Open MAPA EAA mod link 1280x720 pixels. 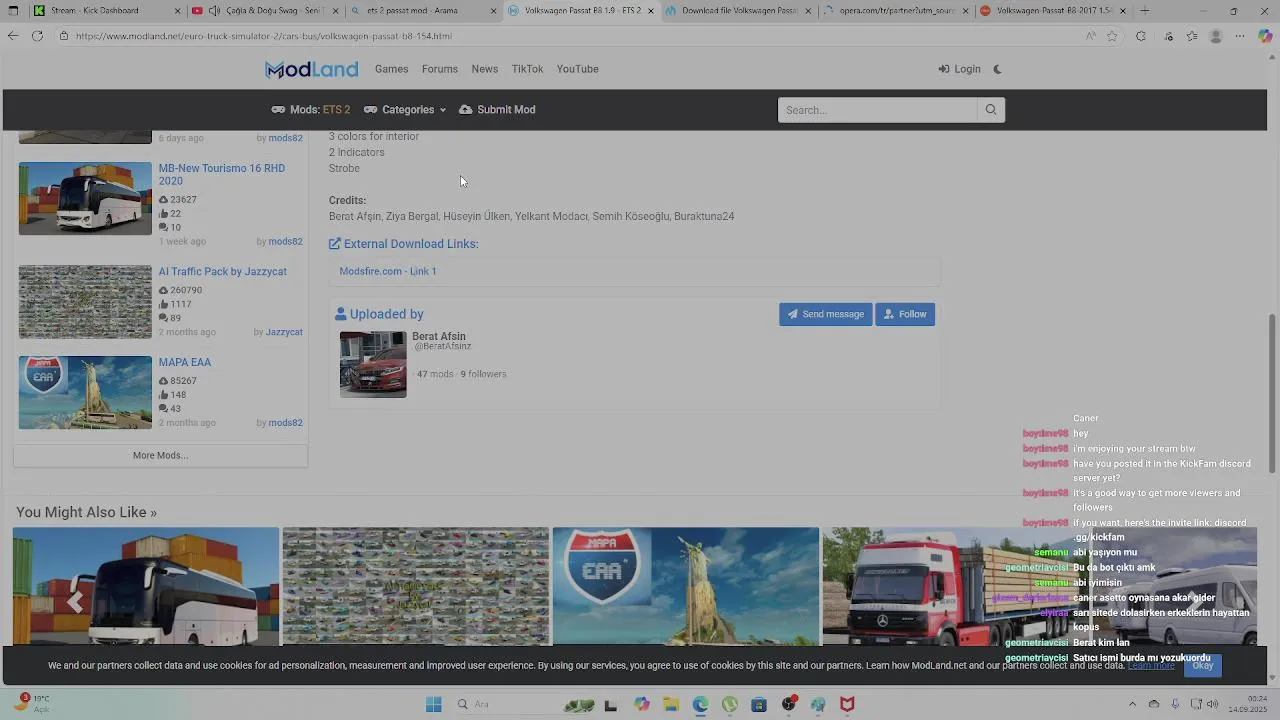pyautogui.click(x=184, y=363)
